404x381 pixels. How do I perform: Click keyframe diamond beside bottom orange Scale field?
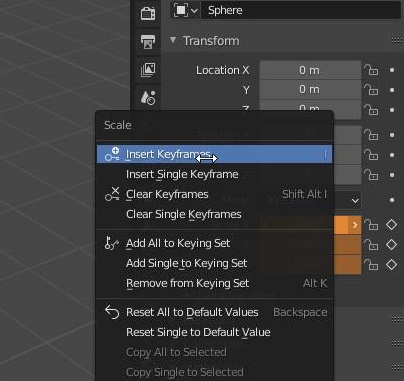392,265
